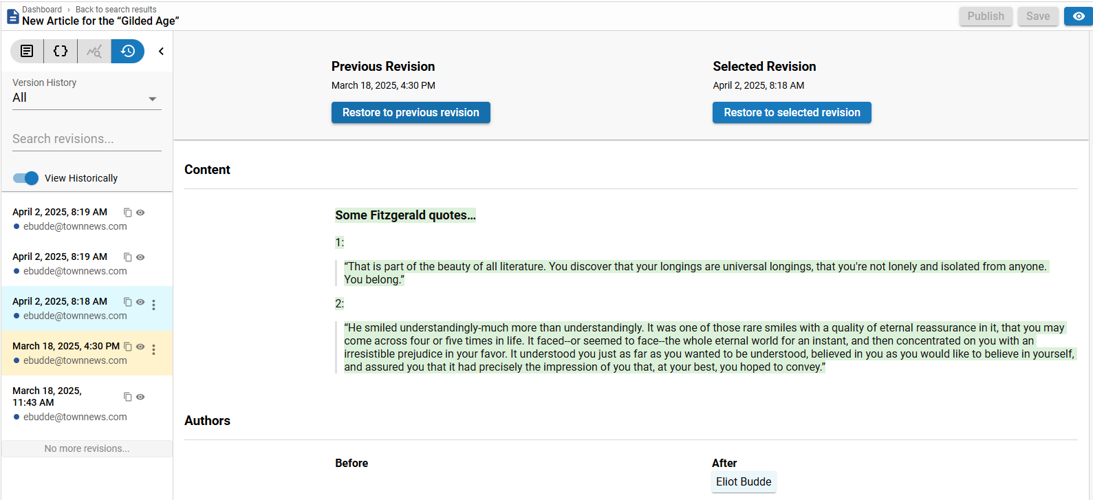Select the version history clock tab
The image size is (1093, 500).
pyautogui.click(x=127, y=51)
